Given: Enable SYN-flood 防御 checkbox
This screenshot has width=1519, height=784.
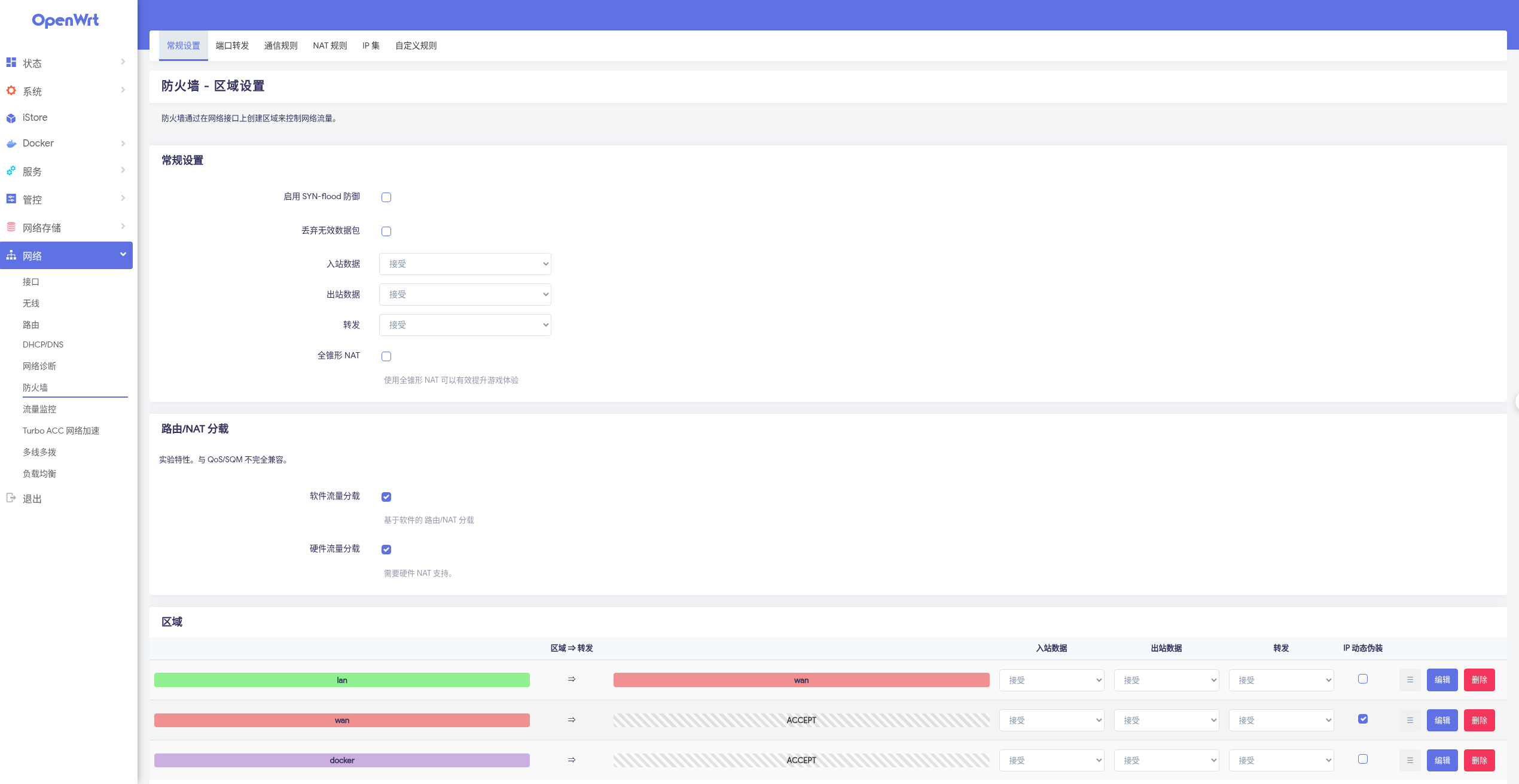Looking at the screenshot, I should point(386,197).
